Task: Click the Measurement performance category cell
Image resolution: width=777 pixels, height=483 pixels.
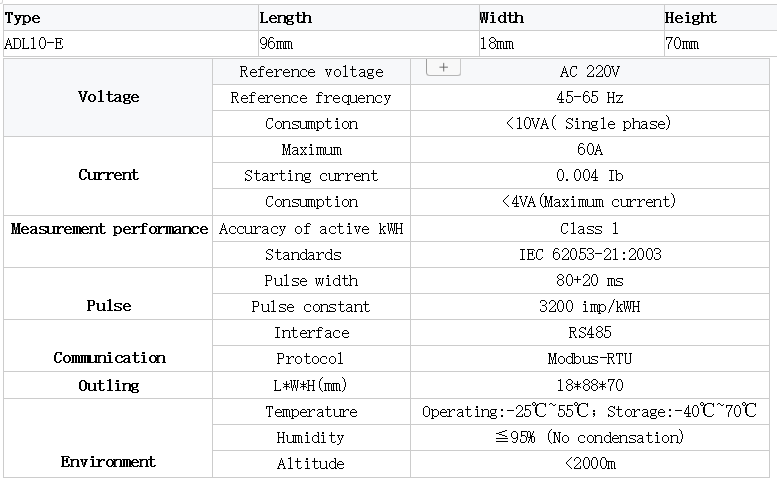Action: pos(108,229)
